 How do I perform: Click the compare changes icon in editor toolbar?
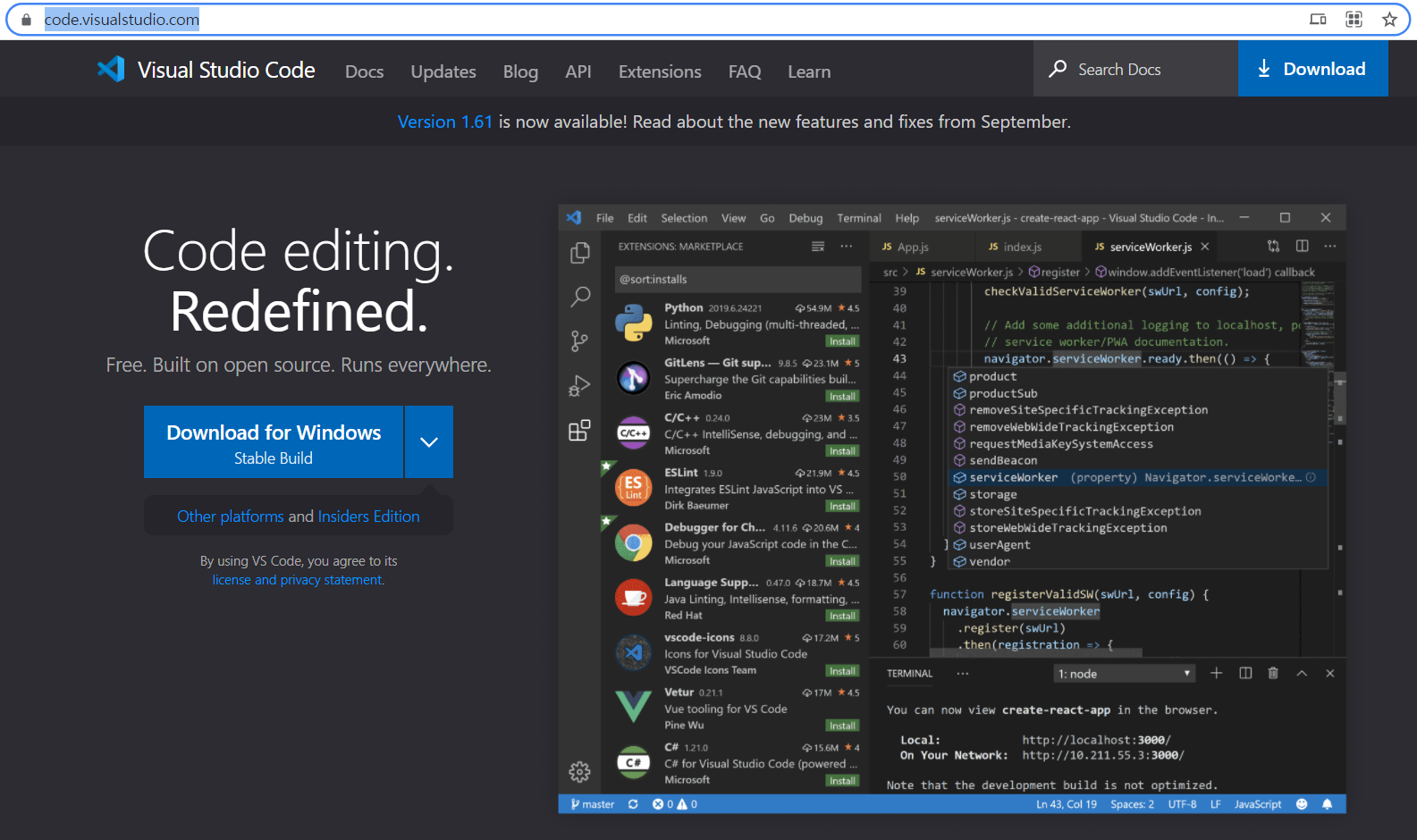1273,246
